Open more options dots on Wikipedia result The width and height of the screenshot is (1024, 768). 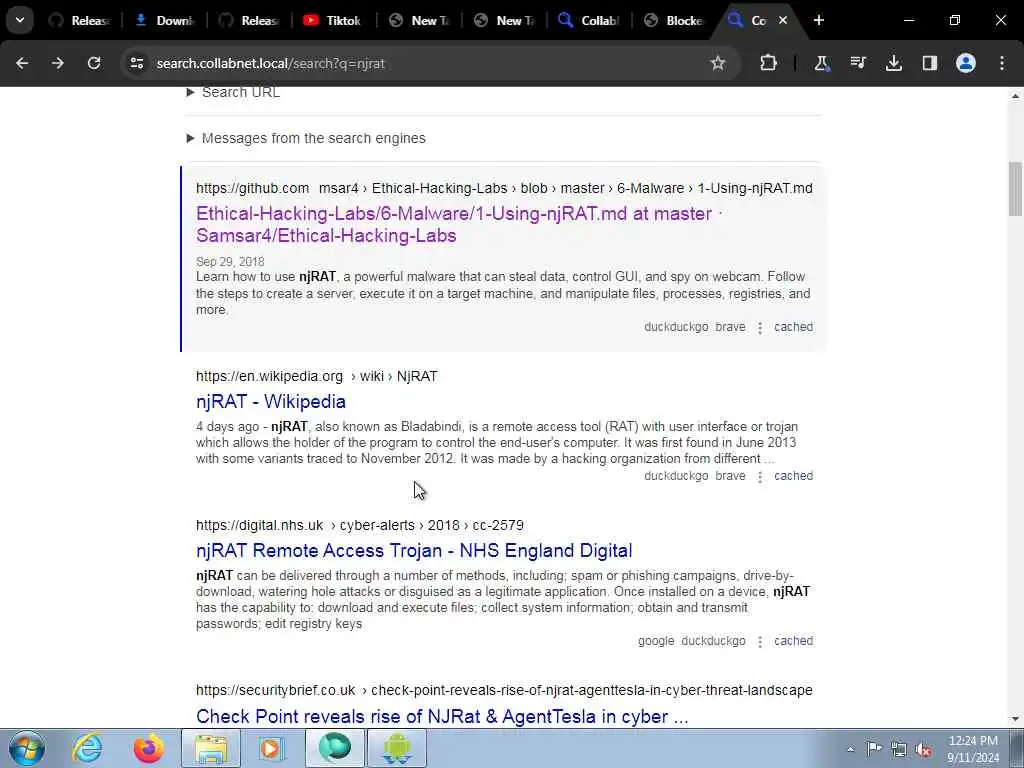(760, 477)
